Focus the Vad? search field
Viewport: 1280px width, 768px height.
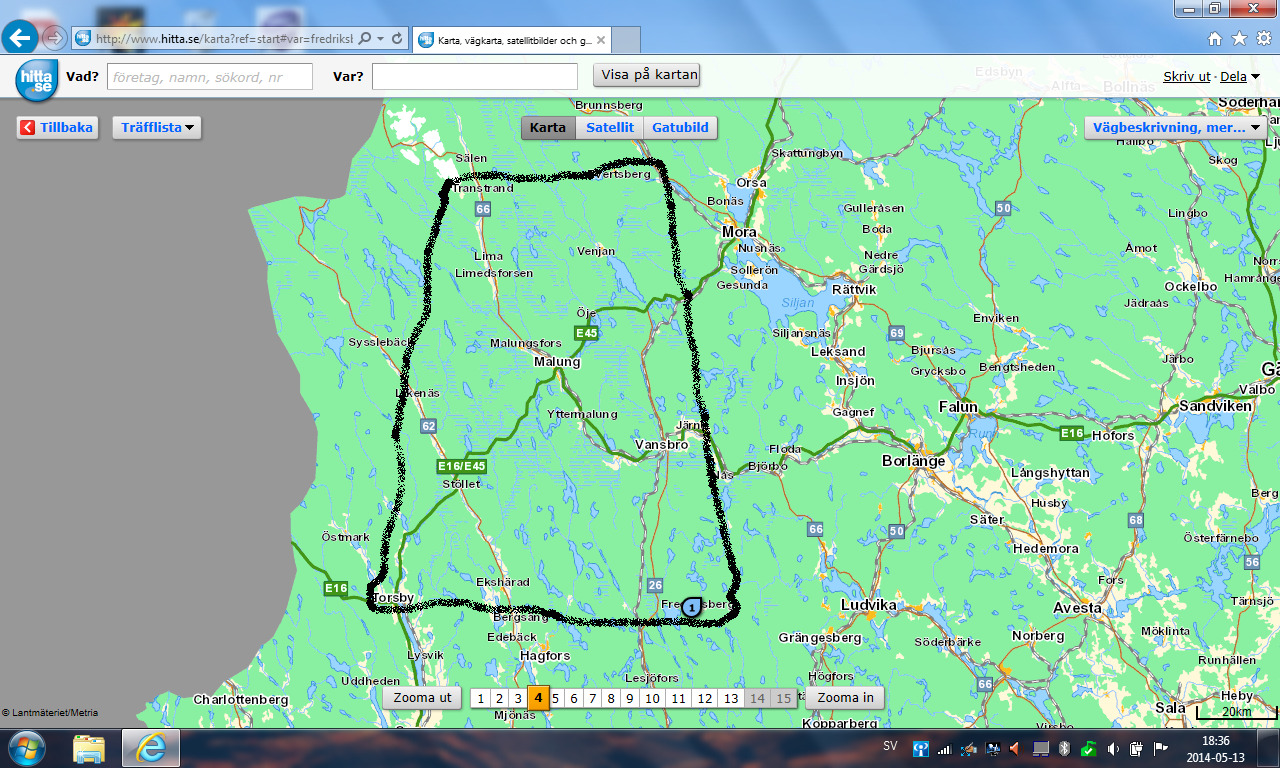[x=209, y=76]
